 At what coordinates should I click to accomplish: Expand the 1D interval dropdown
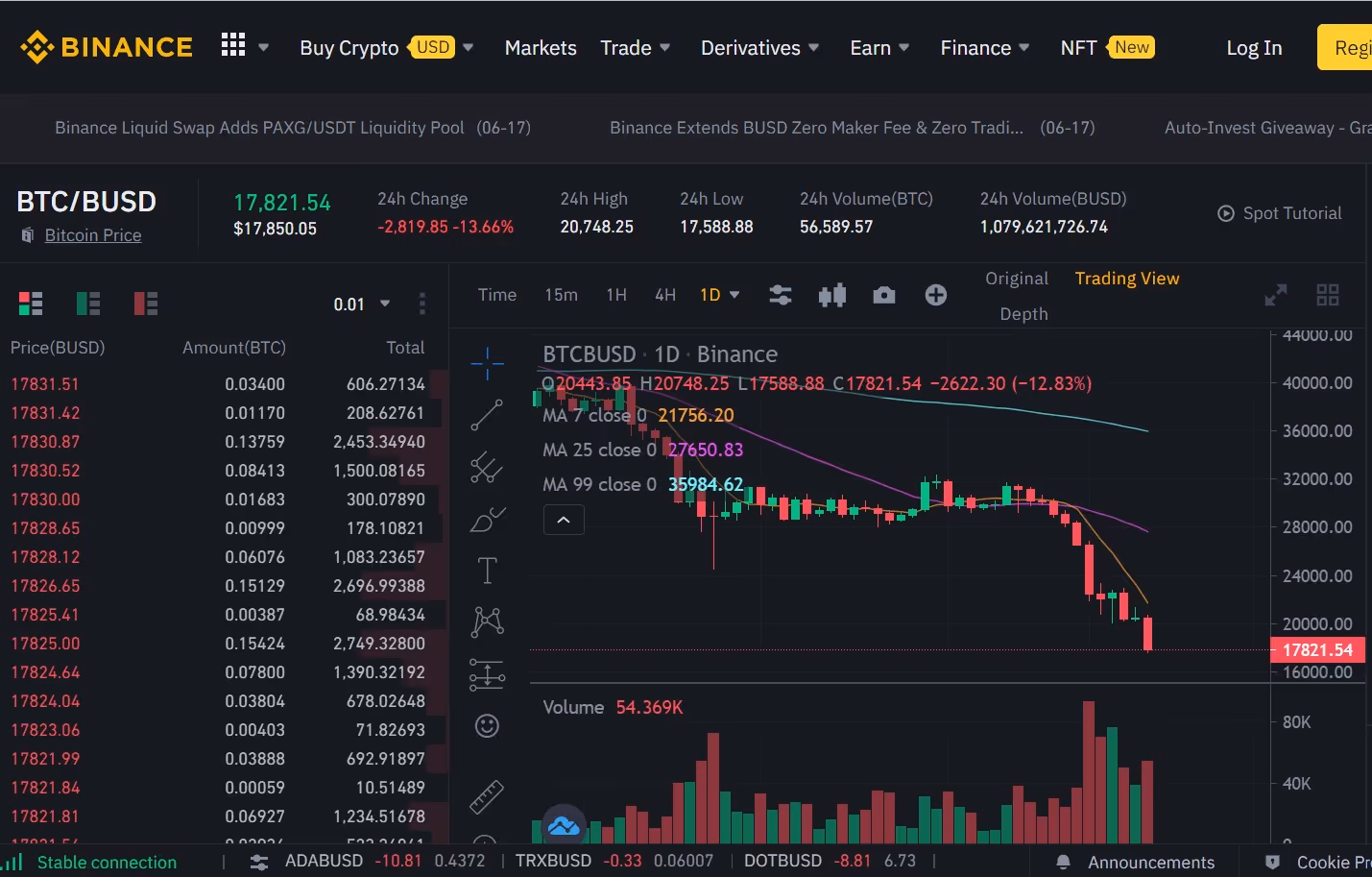pyautogui.click(x=720, y=295)
